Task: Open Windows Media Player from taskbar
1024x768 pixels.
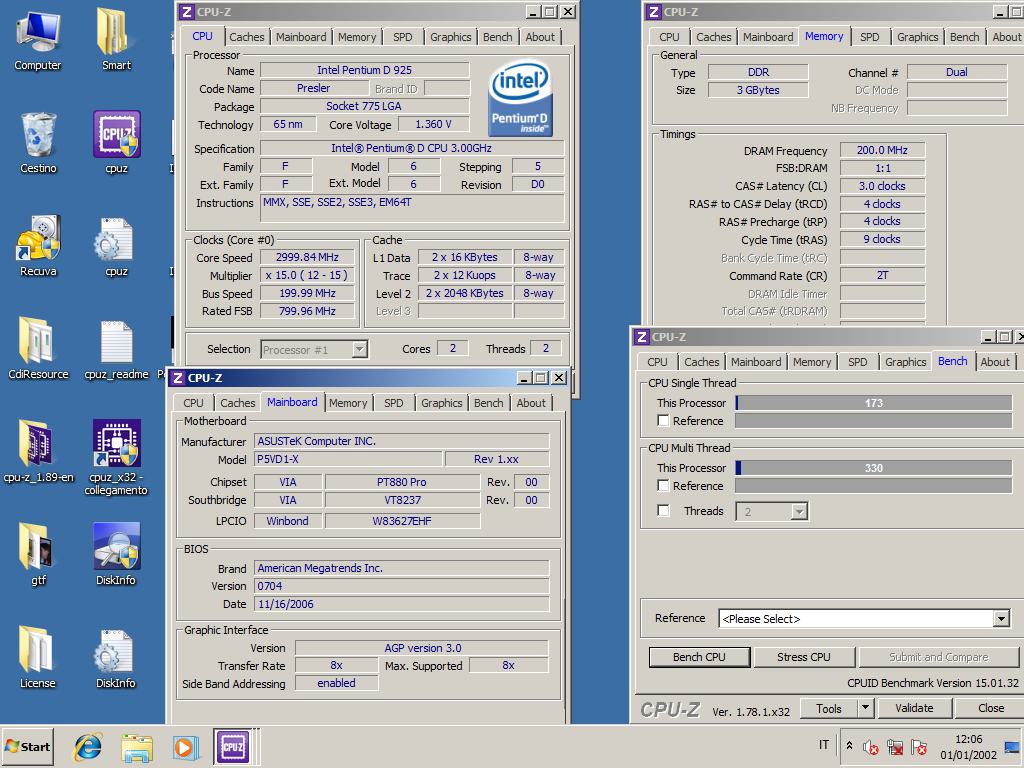Action: pyautogui.click(x=184, y=746)
